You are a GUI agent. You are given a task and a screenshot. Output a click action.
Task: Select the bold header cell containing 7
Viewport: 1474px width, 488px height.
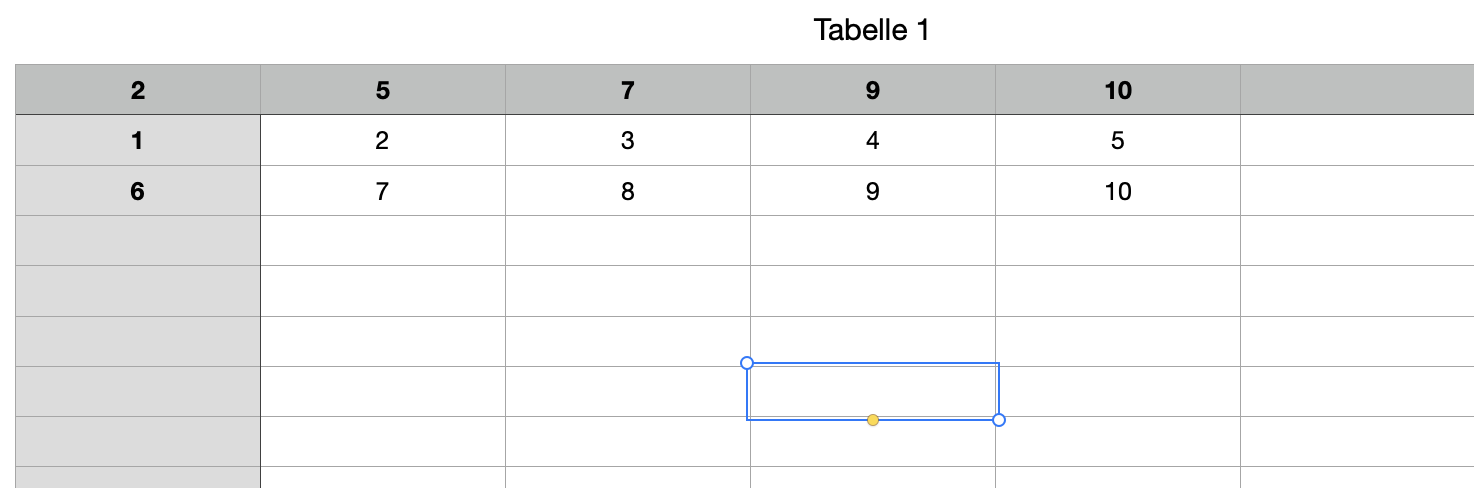pos(628,90)
